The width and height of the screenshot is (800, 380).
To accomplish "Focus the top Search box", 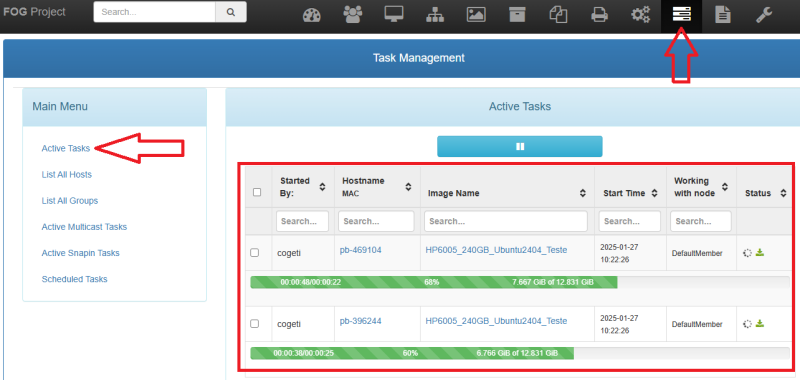I will click(155, 12).
